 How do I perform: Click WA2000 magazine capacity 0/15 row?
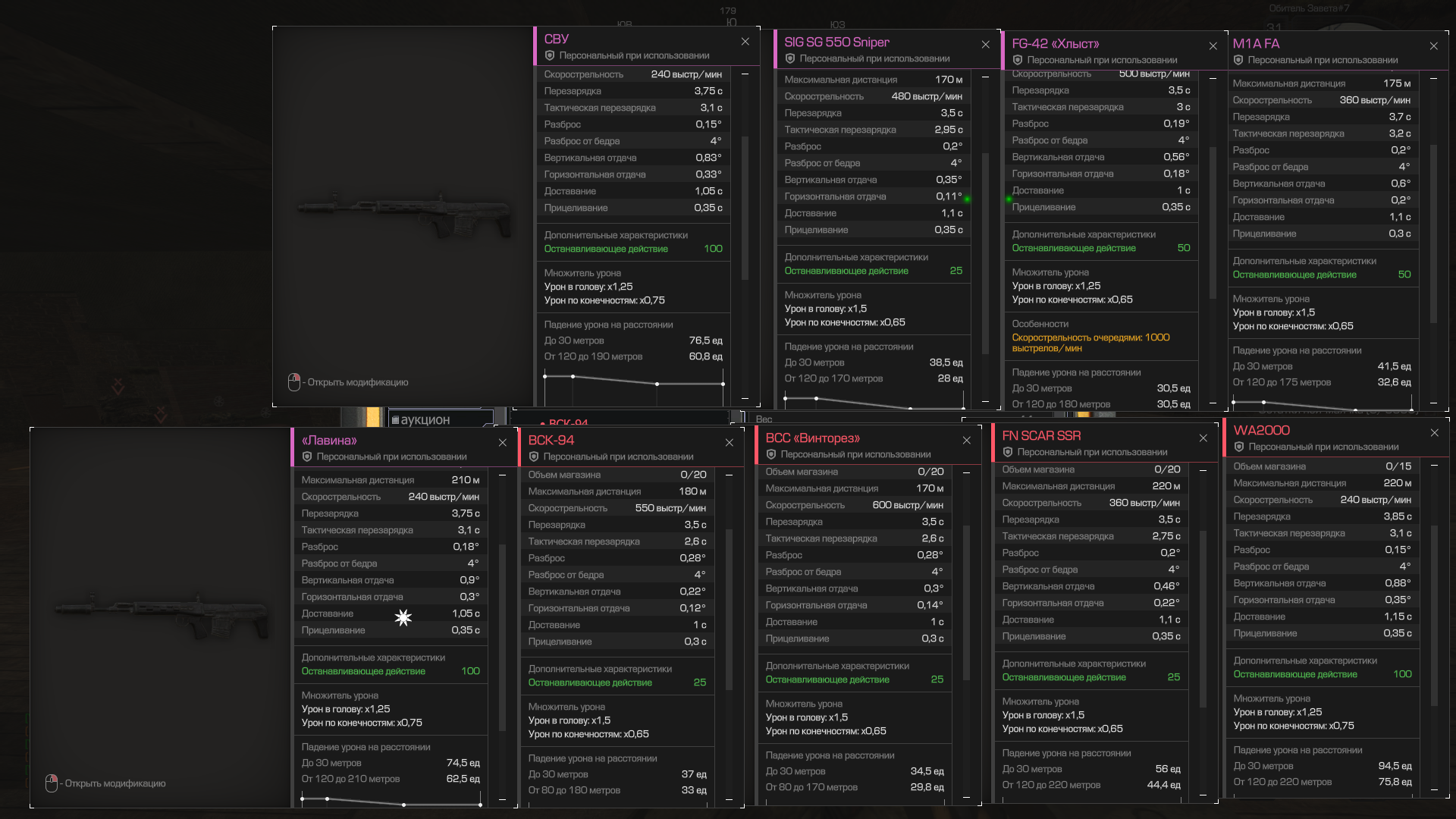click(1323, 466)
